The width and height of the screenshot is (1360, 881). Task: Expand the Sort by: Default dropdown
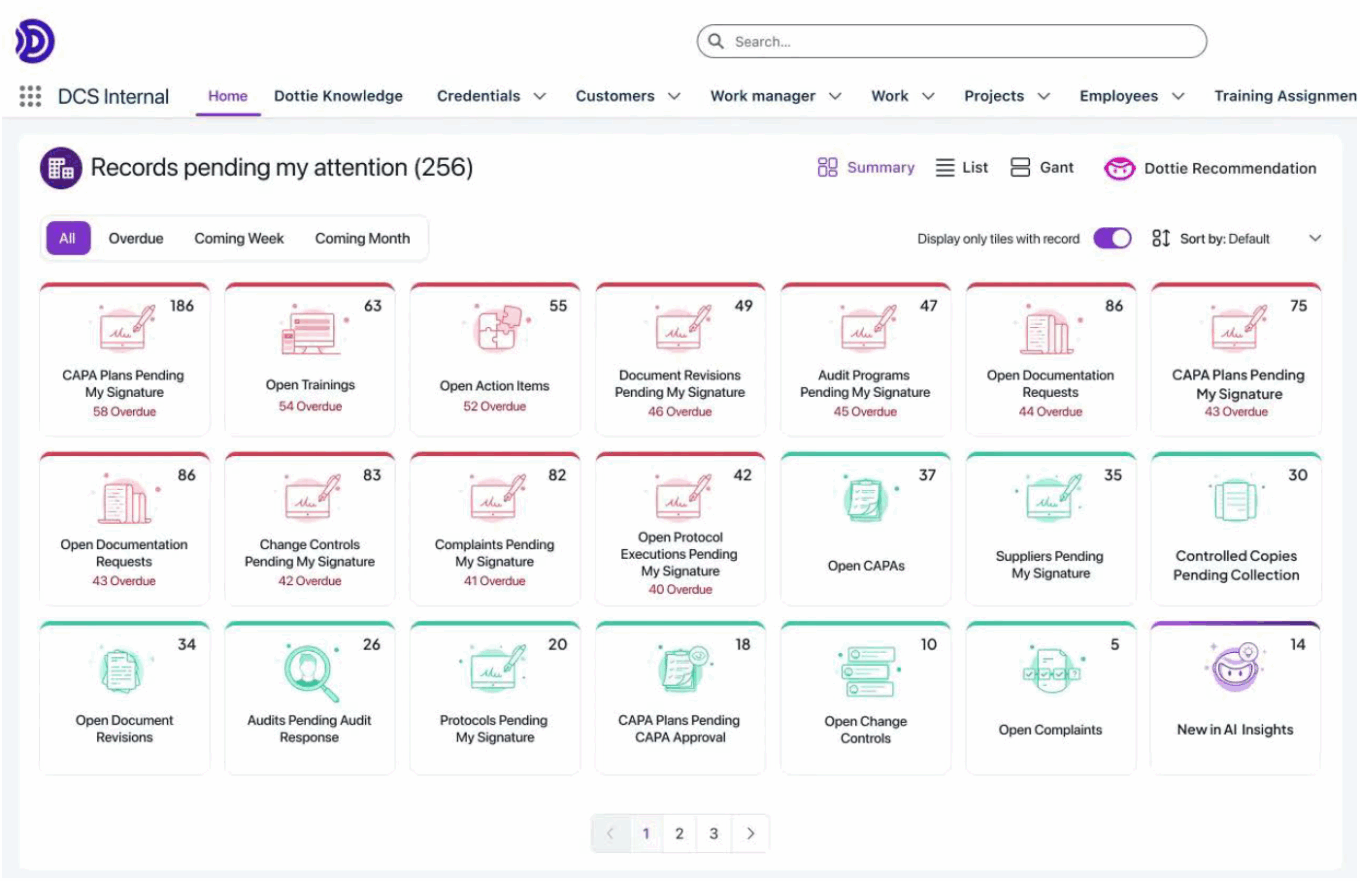1315,239
